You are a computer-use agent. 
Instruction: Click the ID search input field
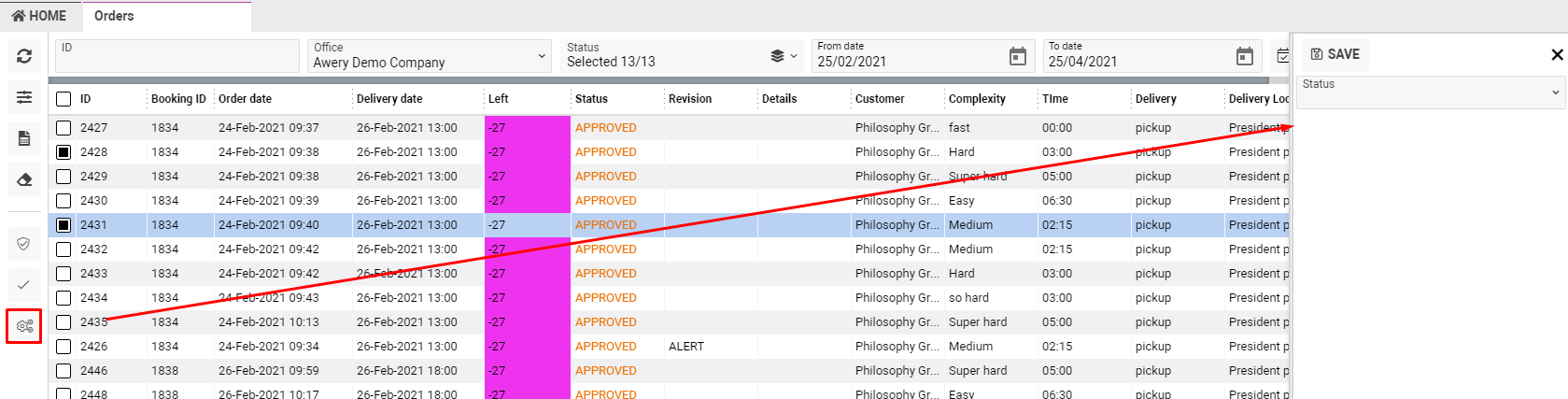[x=177, y=57]
